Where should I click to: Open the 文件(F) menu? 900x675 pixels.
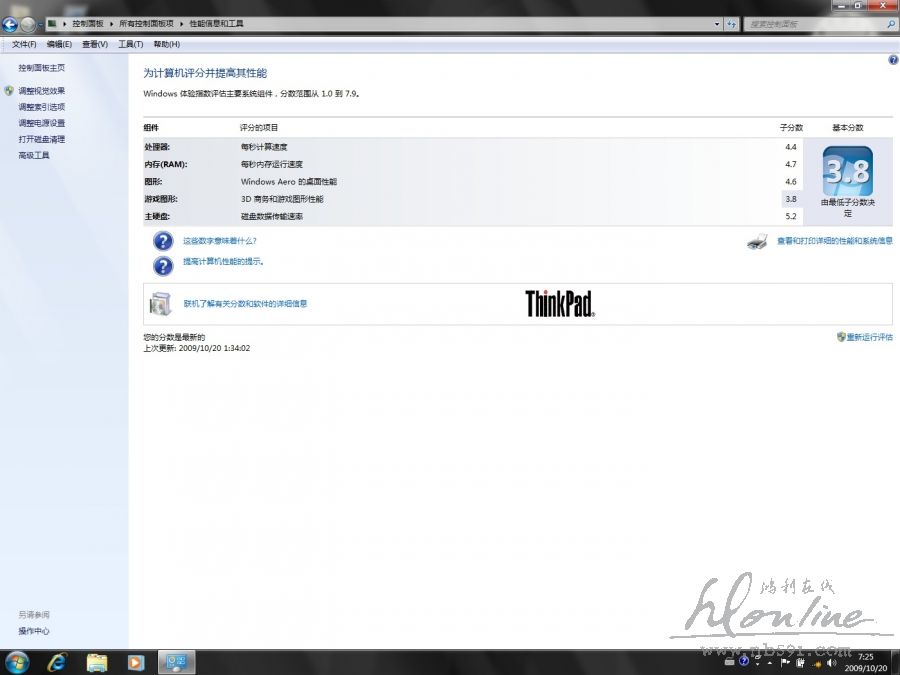[x=24, y=44]
